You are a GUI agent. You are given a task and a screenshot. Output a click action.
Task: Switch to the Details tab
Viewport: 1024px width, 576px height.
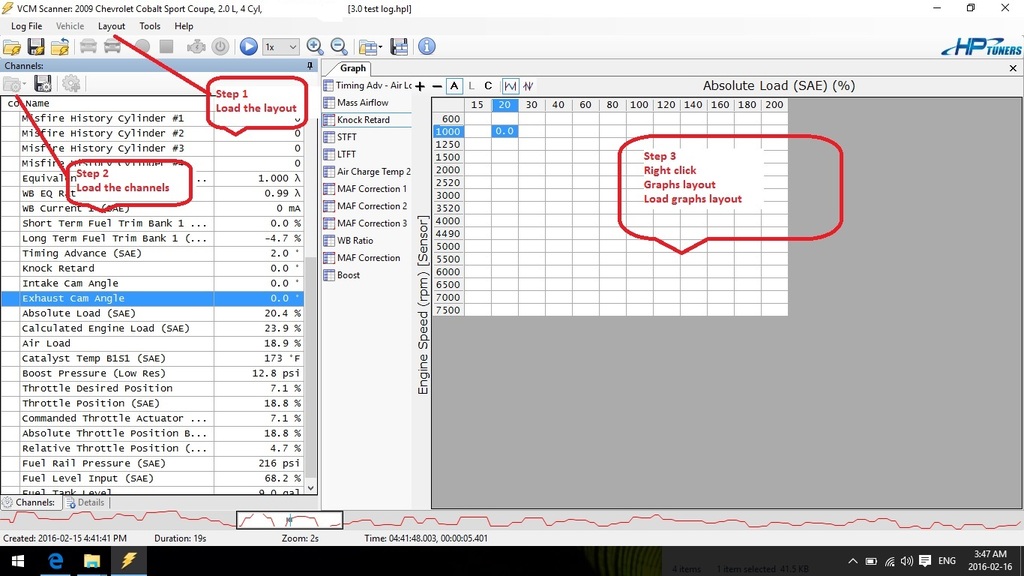pyautogui.click(x=86, y=503)
